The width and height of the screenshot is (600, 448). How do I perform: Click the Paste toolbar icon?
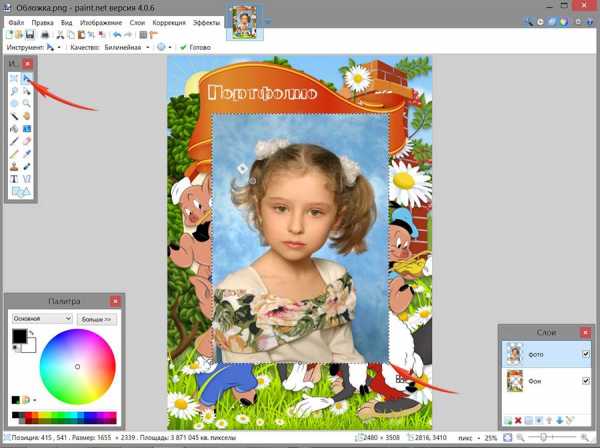pos(81,35)
